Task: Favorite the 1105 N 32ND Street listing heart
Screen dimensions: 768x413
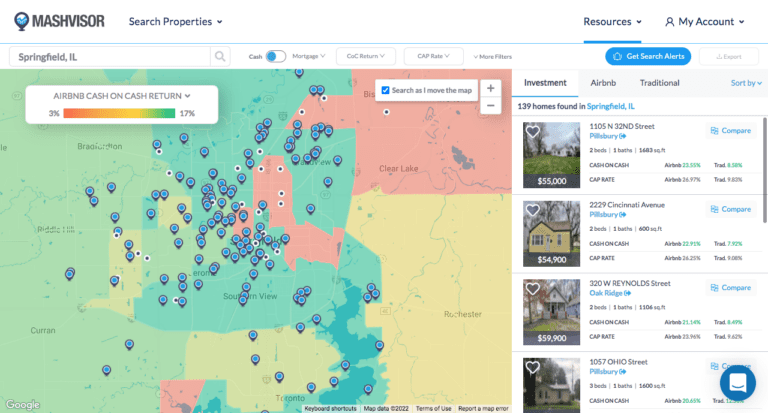Action: tap(533, 132)
